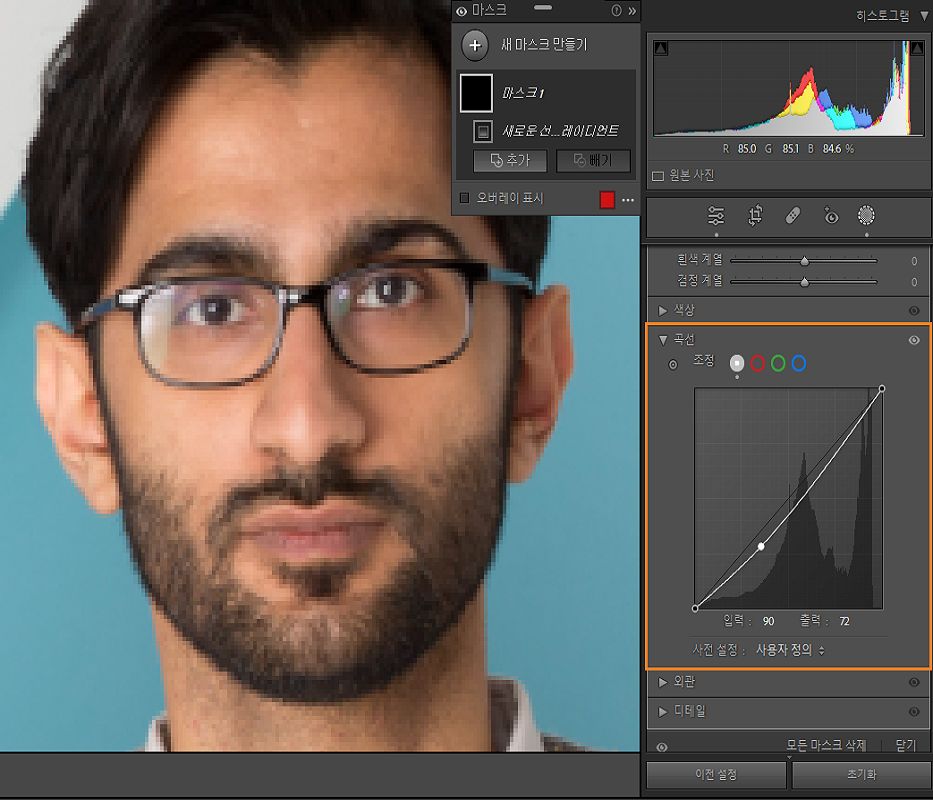Click the 마스크 1 name label
Screen dimensions: 933x800
pyautogui.click(x=523, y=93)
